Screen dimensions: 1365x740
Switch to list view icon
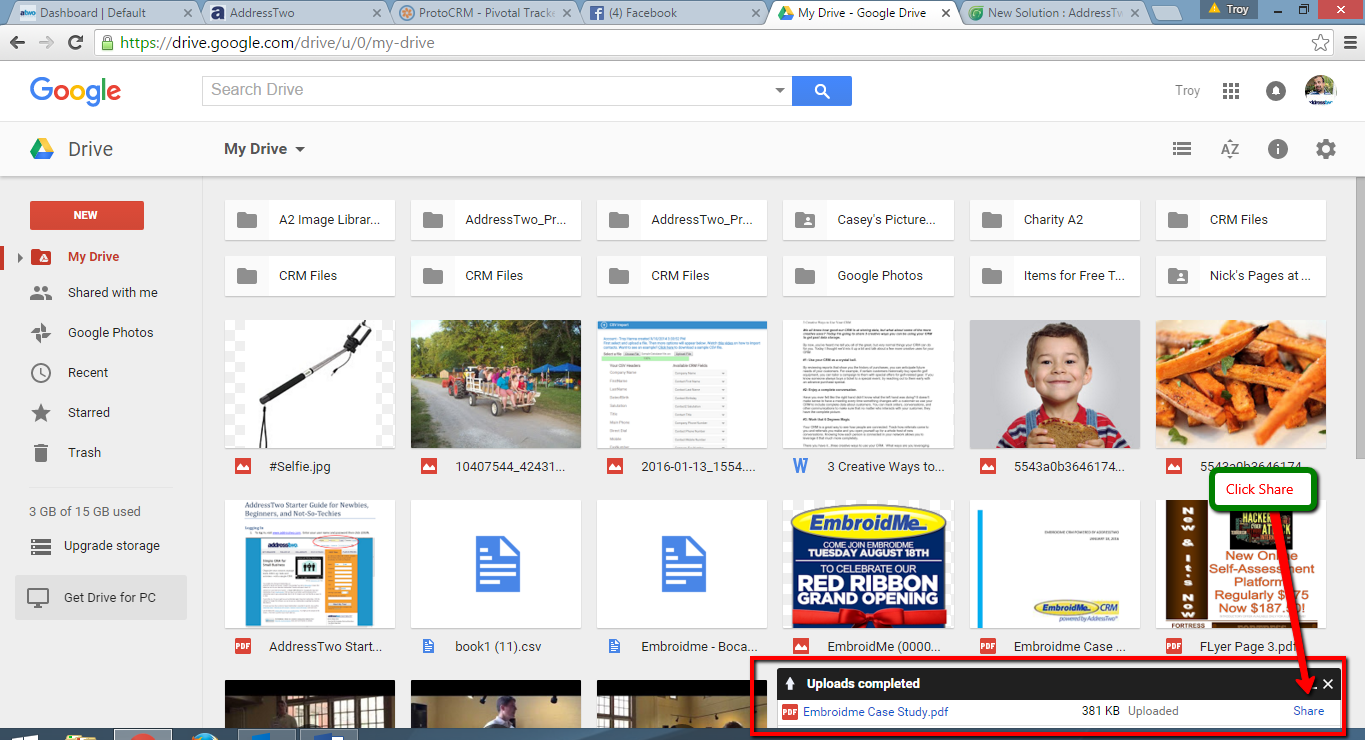[x=1182, y=149]
